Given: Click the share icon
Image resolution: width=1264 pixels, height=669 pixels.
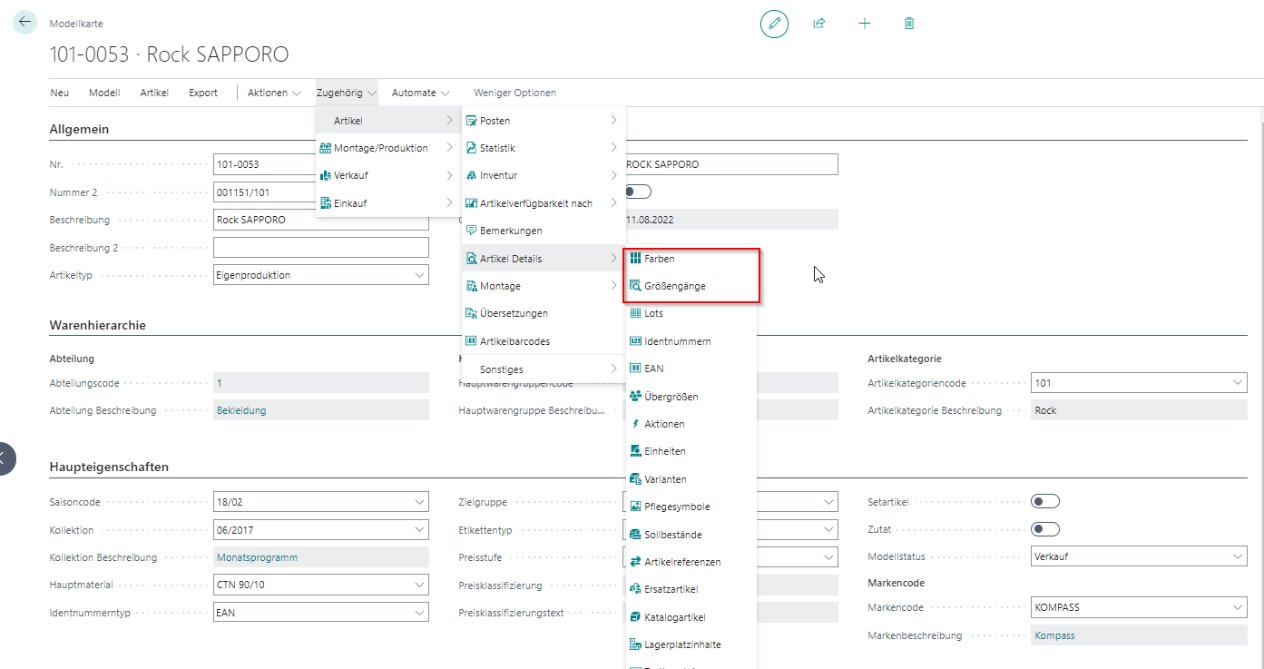Looking at the screenshot, I should [819, 23].
